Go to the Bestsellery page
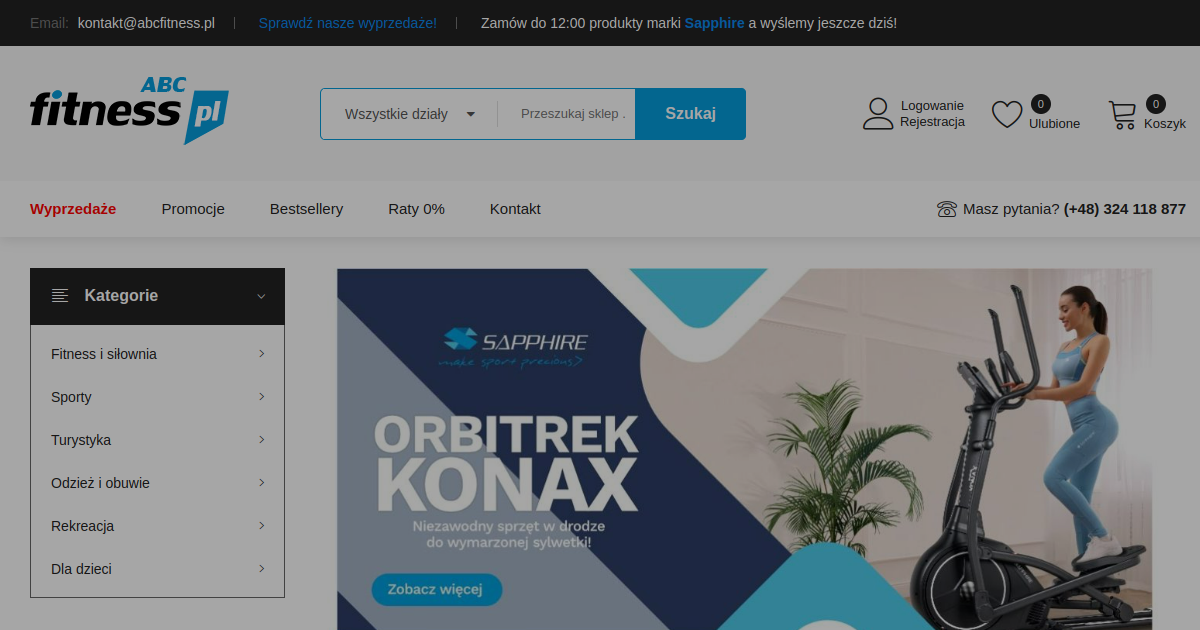Screen dimensions: 1200x630 pos(306,209)
